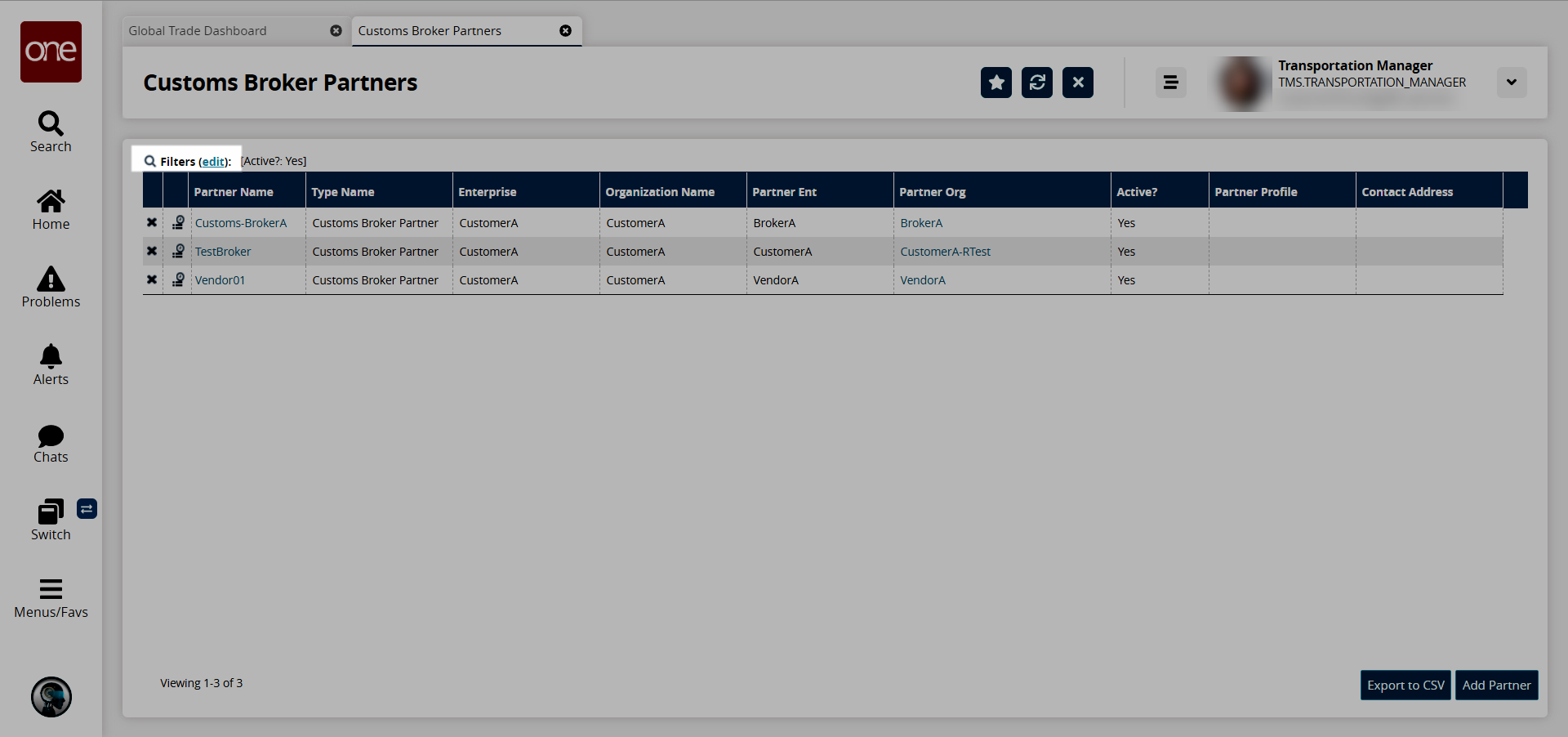Open the CustomerA-RTest partner org link

(x=945, y=252)
